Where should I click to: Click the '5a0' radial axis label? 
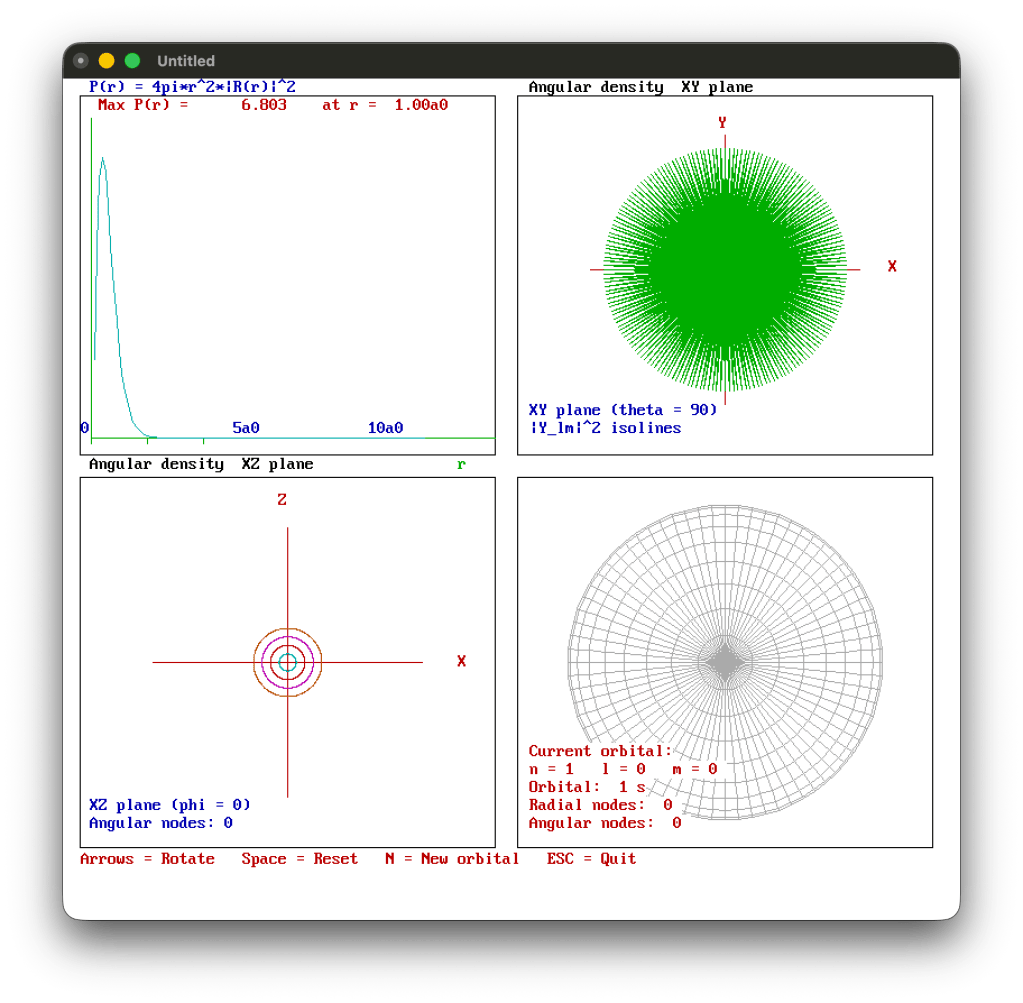click(246, 428)
